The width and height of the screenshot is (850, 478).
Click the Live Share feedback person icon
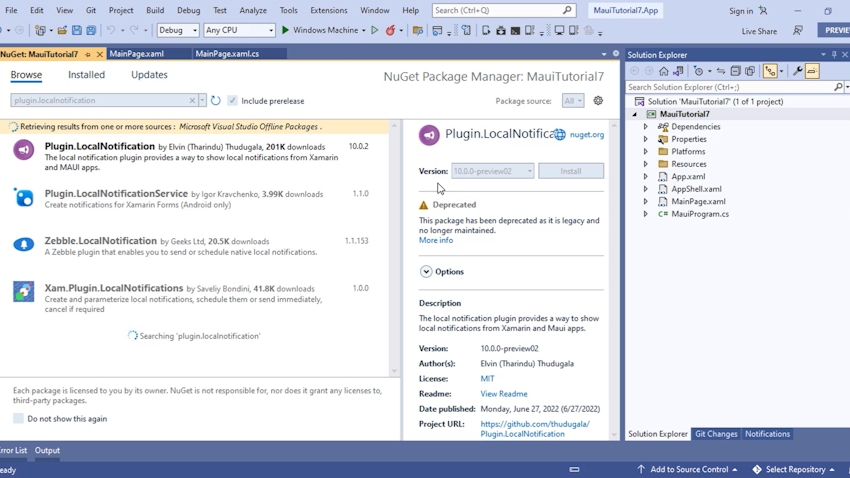[797, 30]
